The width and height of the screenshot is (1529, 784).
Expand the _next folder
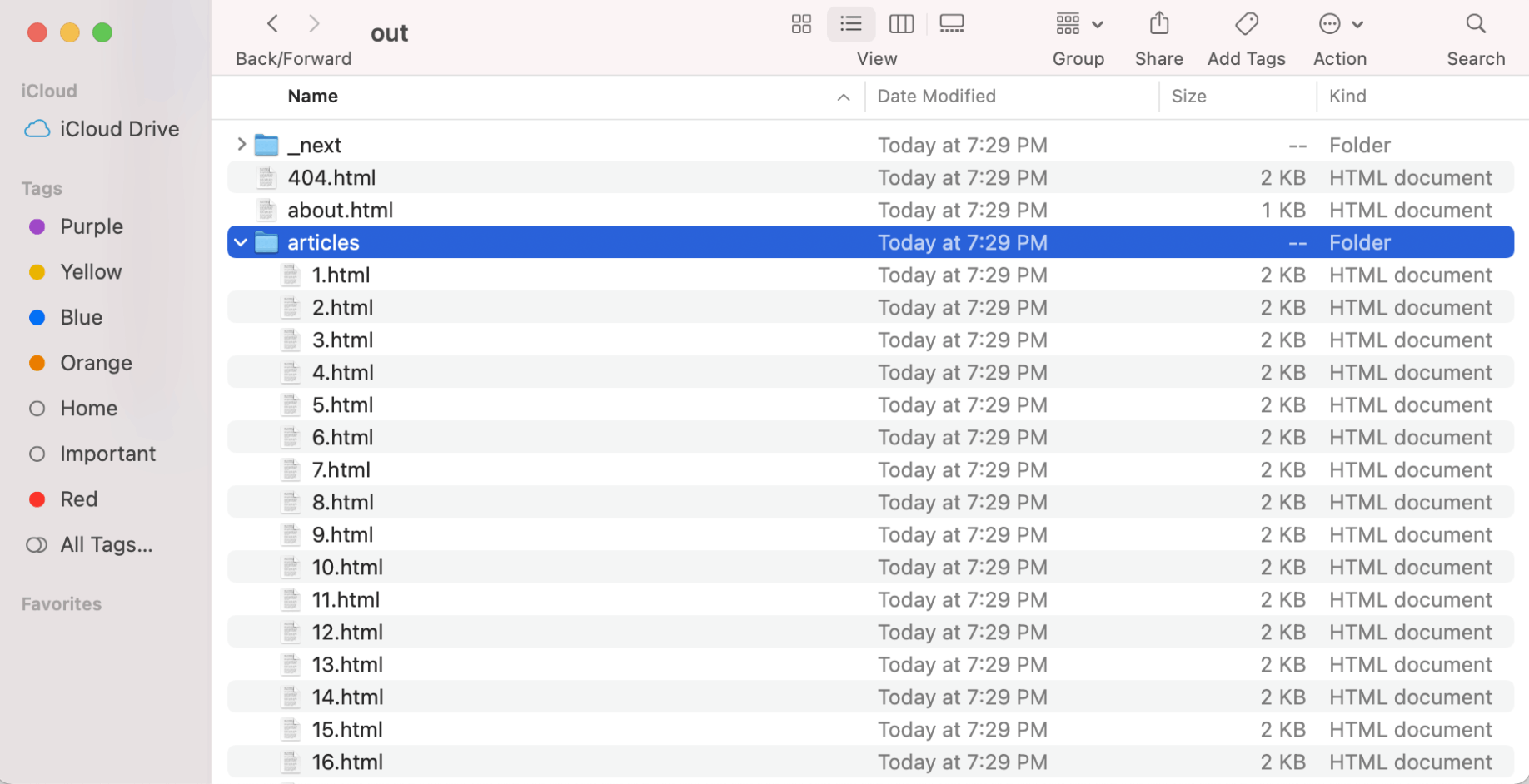(241, 145)
